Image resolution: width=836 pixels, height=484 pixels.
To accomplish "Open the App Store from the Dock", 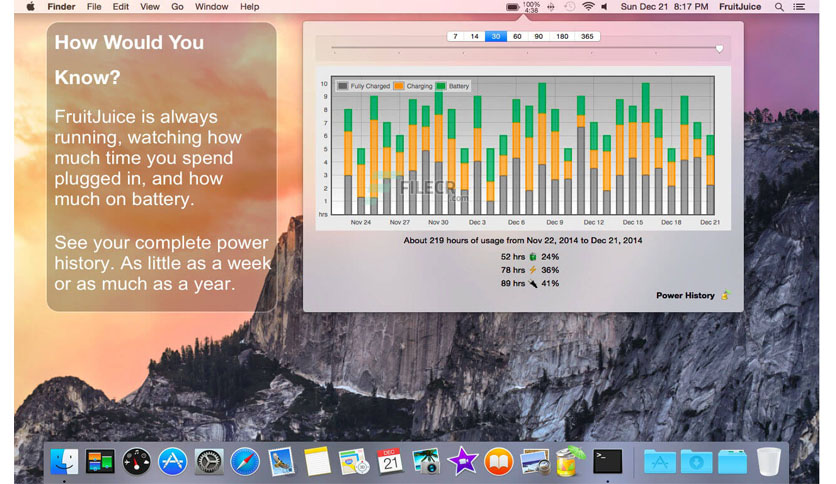I will pyautogui.click(x=172, y=461).
